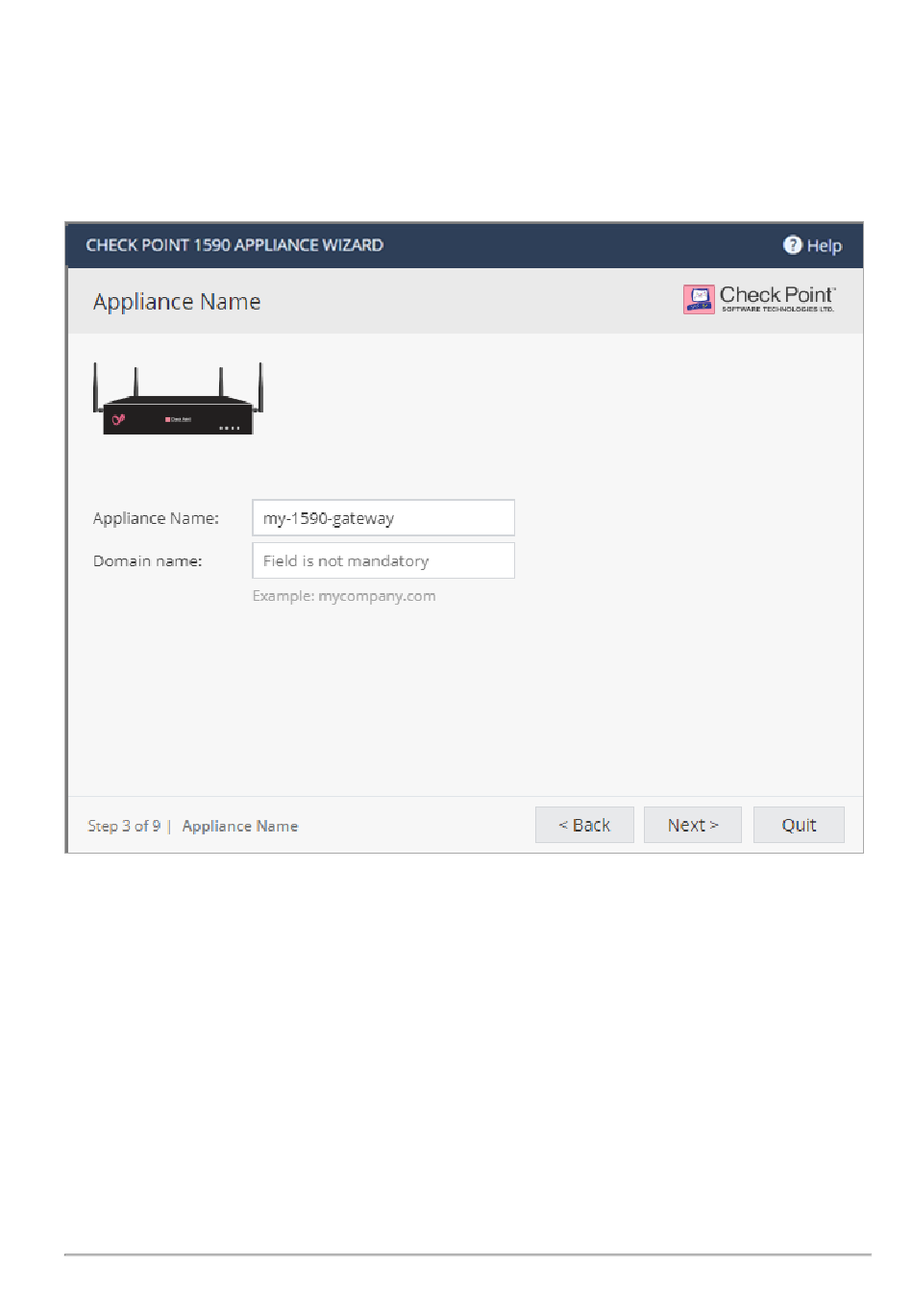Continue the wizard with Next button
The height and width of the screenshot is (1316, 913).
click(x=693, y=825)
